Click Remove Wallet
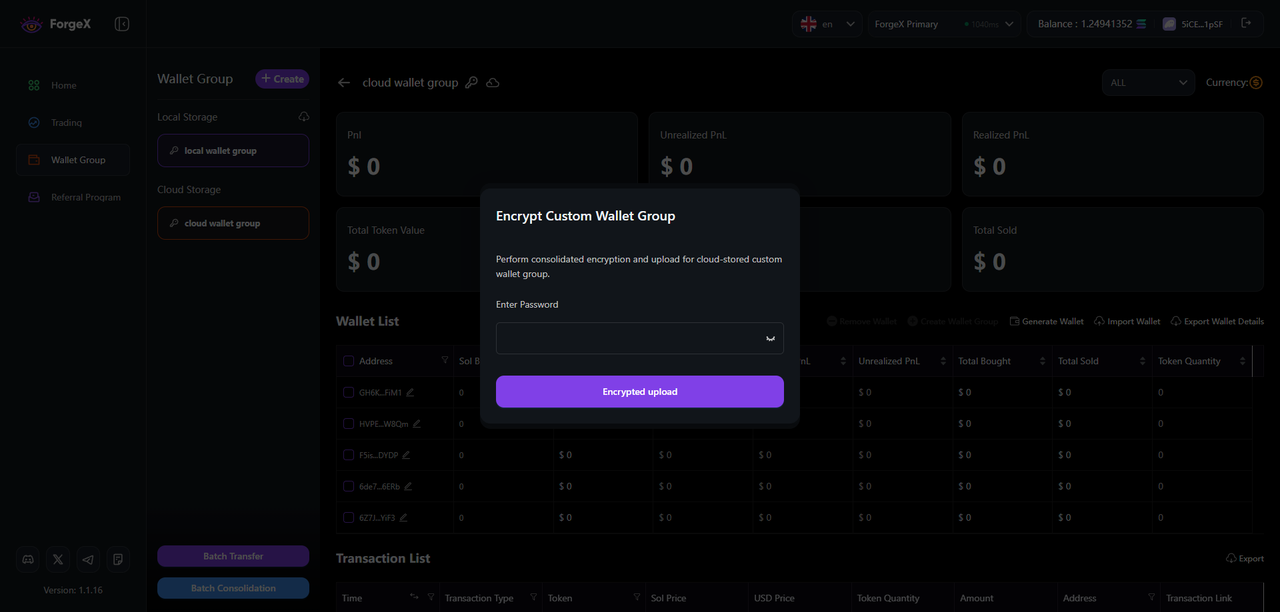 862,322
